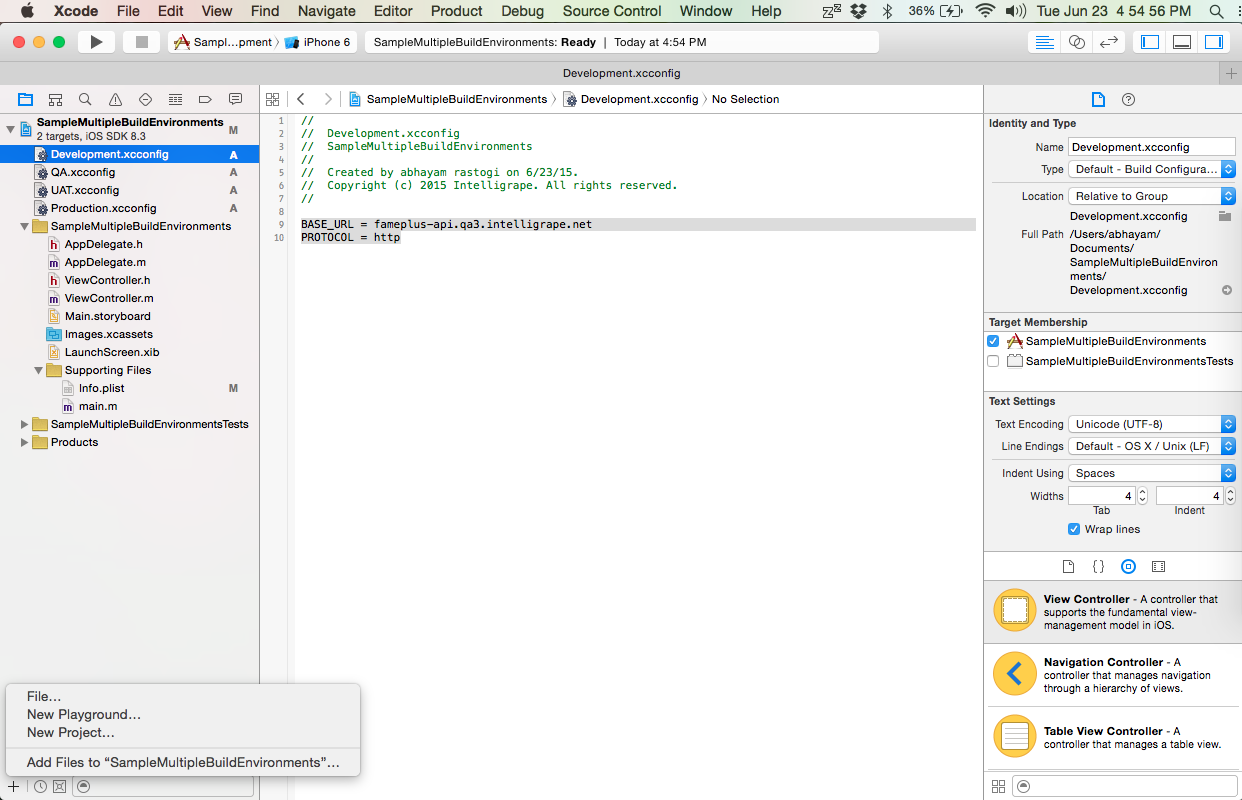This screenshot has width=1242, height=800.
Task: Choose File... from the add menu
Action: (182, 696)
